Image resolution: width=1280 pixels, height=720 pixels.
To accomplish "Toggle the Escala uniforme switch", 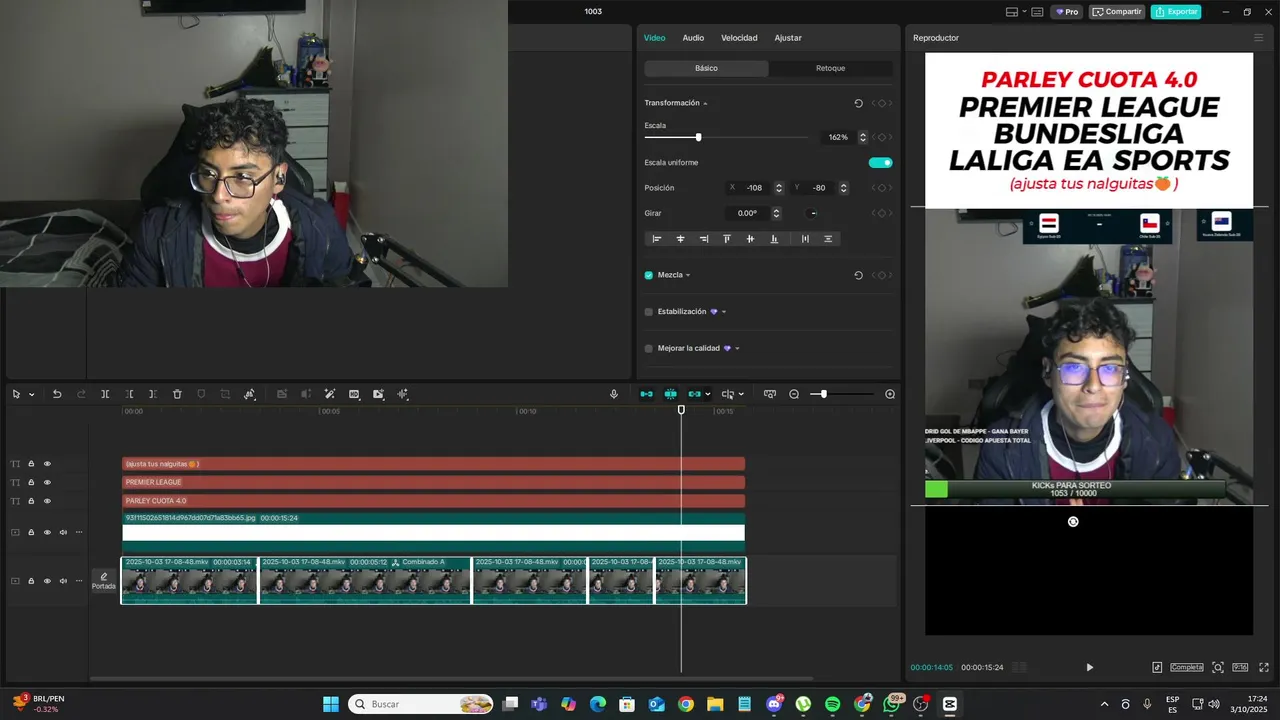I will 880,162.
